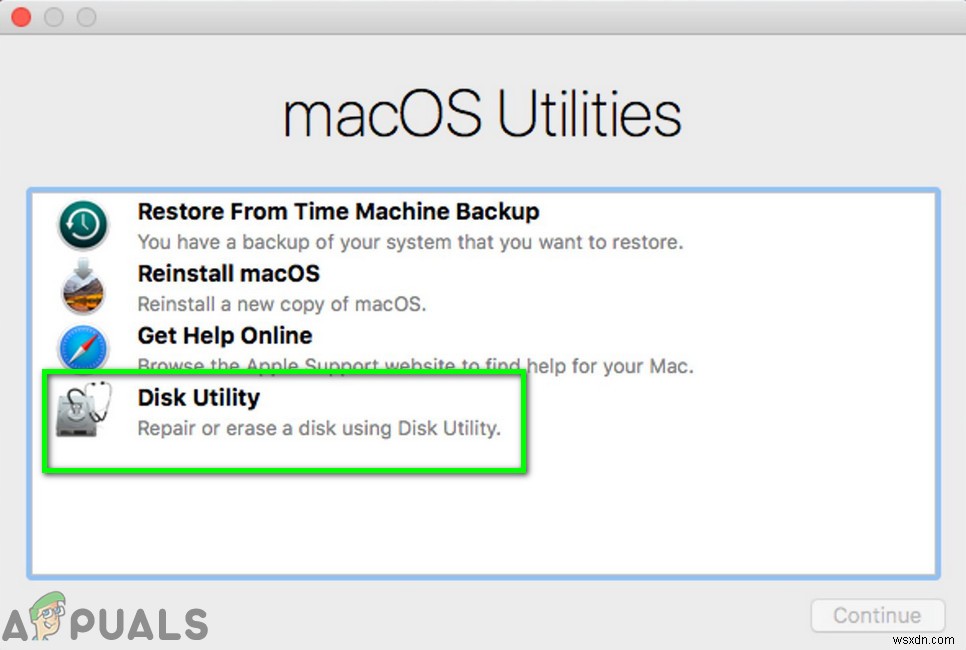This screenshot has height=650, width=966.
Task: Select the Get Help Online option
Action: [224, 336]
